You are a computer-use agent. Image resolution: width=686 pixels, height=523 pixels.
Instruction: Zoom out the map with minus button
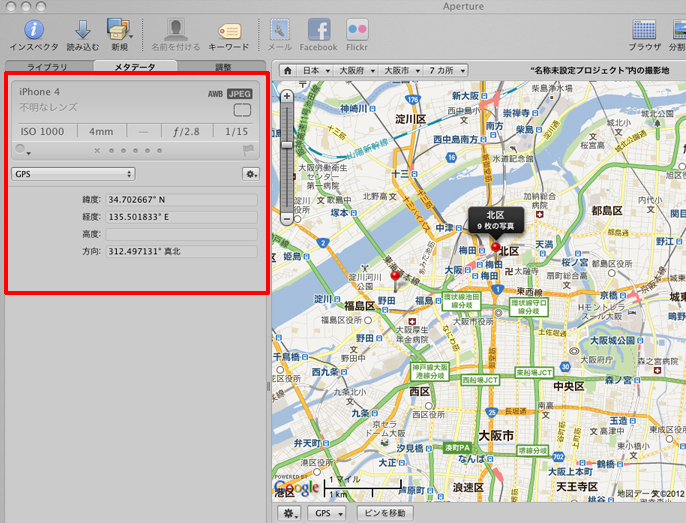pyautogui.click(x=287, y=218)
